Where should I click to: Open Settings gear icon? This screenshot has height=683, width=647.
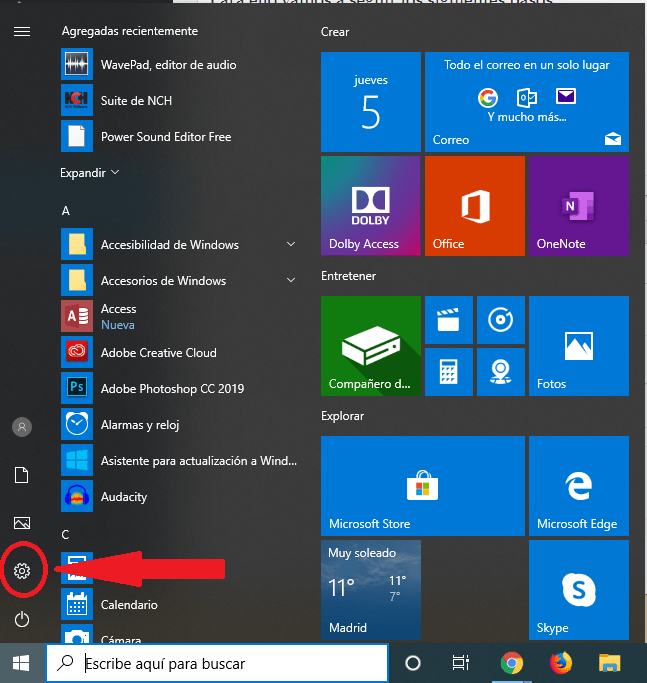22,571
